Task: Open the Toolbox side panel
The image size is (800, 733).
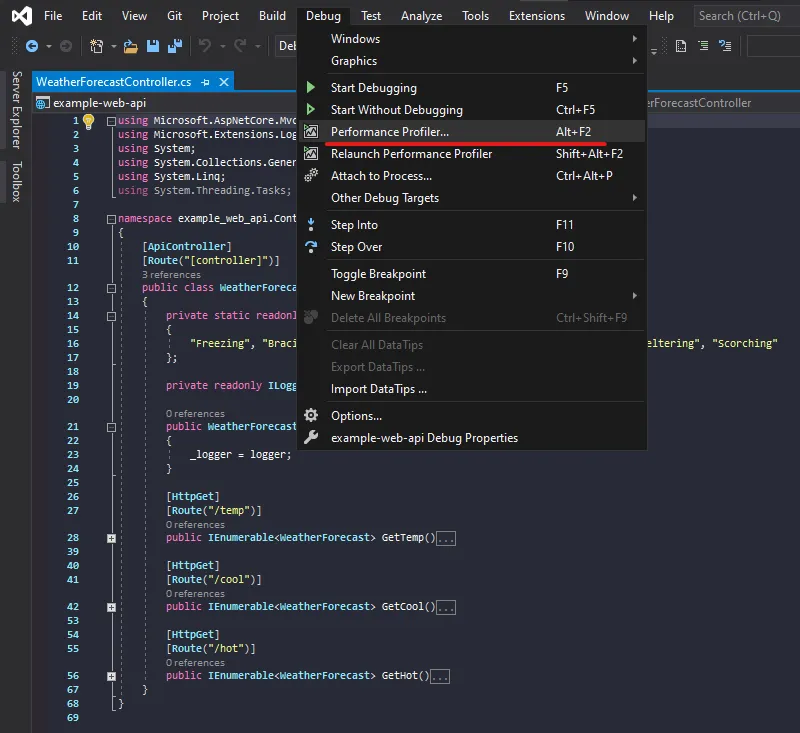Action: click(x=16, y=182)
